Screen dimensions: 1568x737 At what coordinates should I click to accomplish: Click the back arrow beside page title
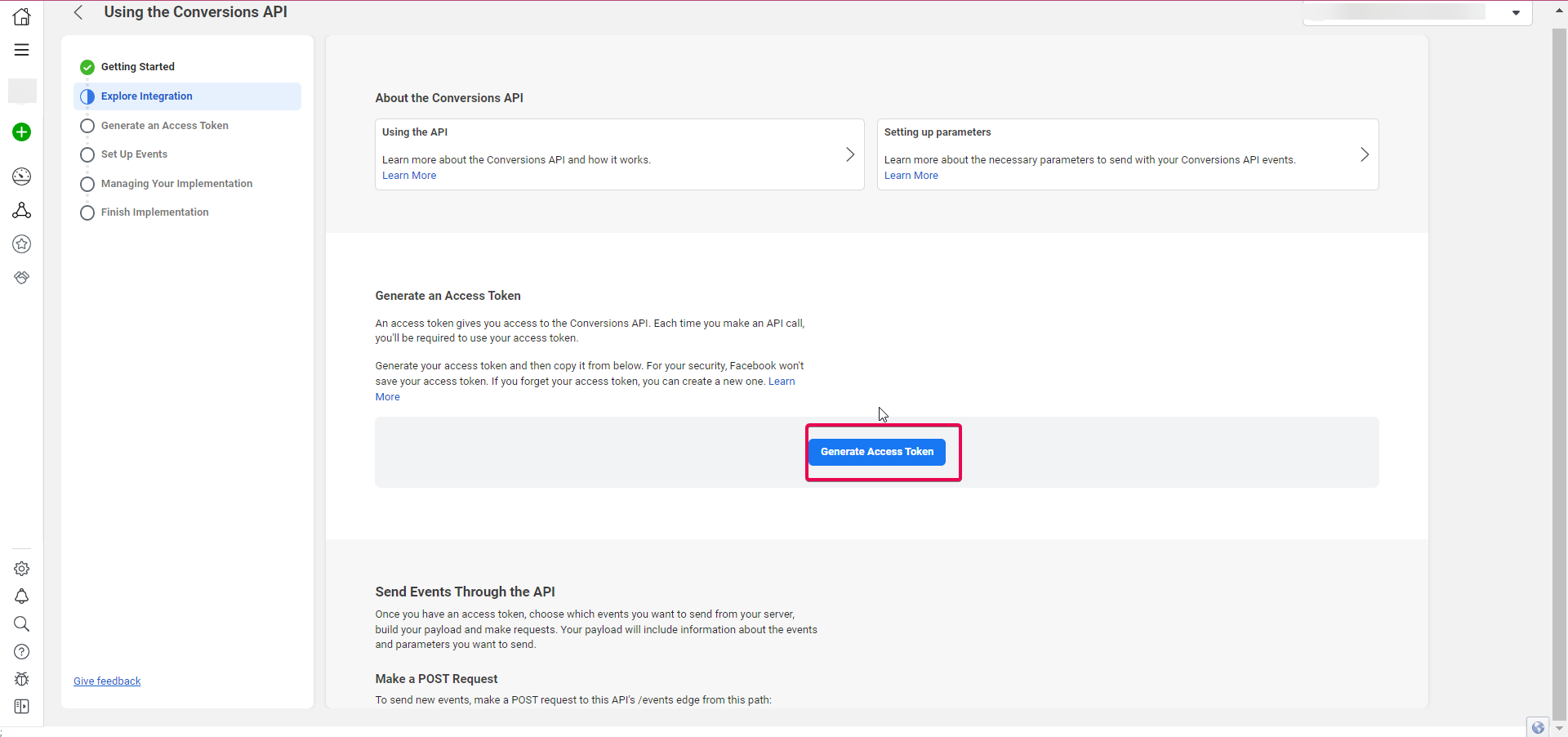tap(78, 12)
